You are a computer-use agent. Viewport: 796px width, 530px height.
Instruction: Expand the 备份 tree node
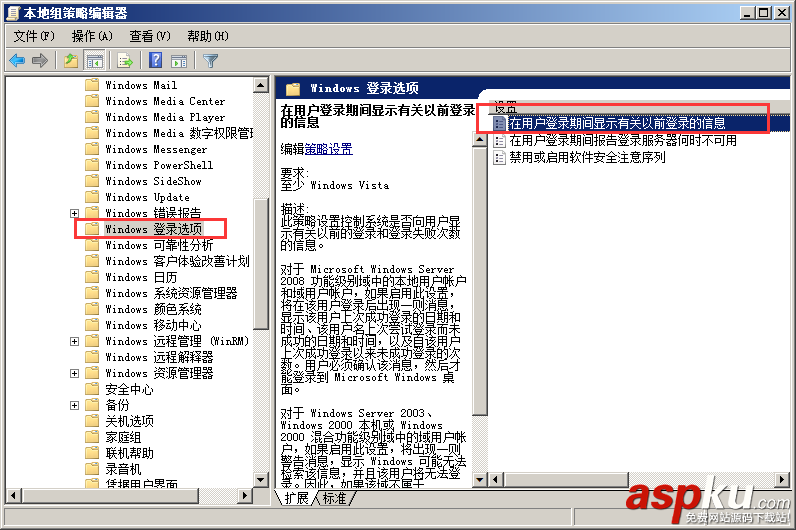[x=75, y=405]
